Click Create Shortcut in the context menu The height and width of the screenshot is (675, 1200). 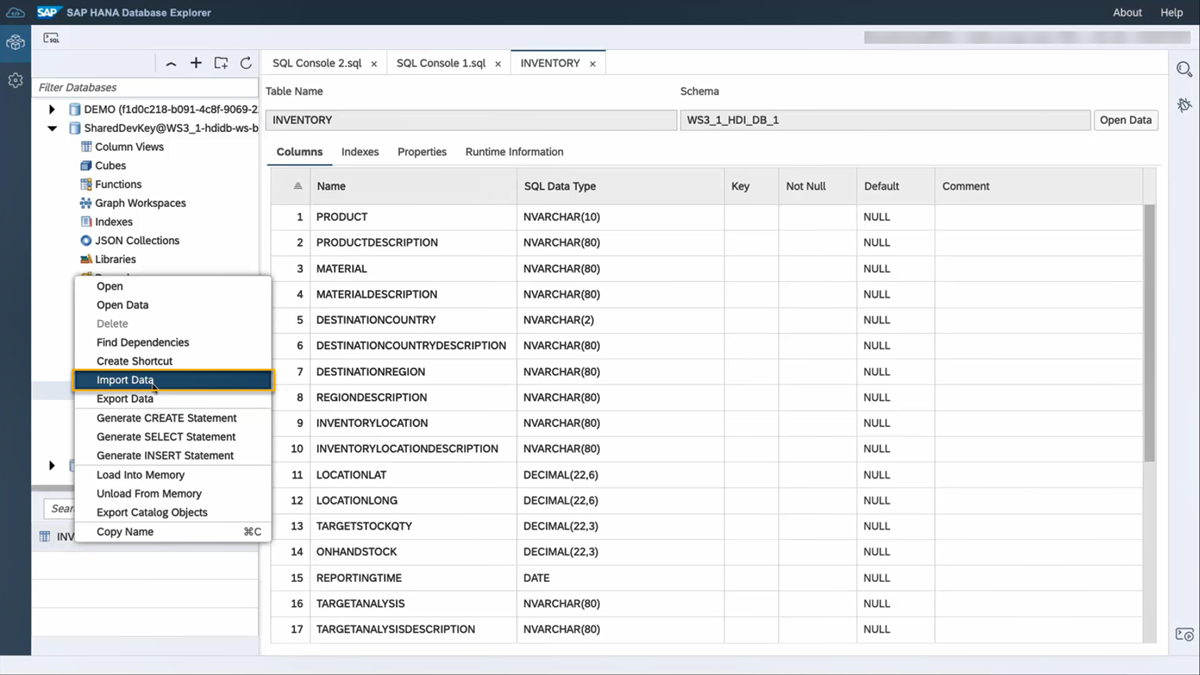click(x=172, y=361)
